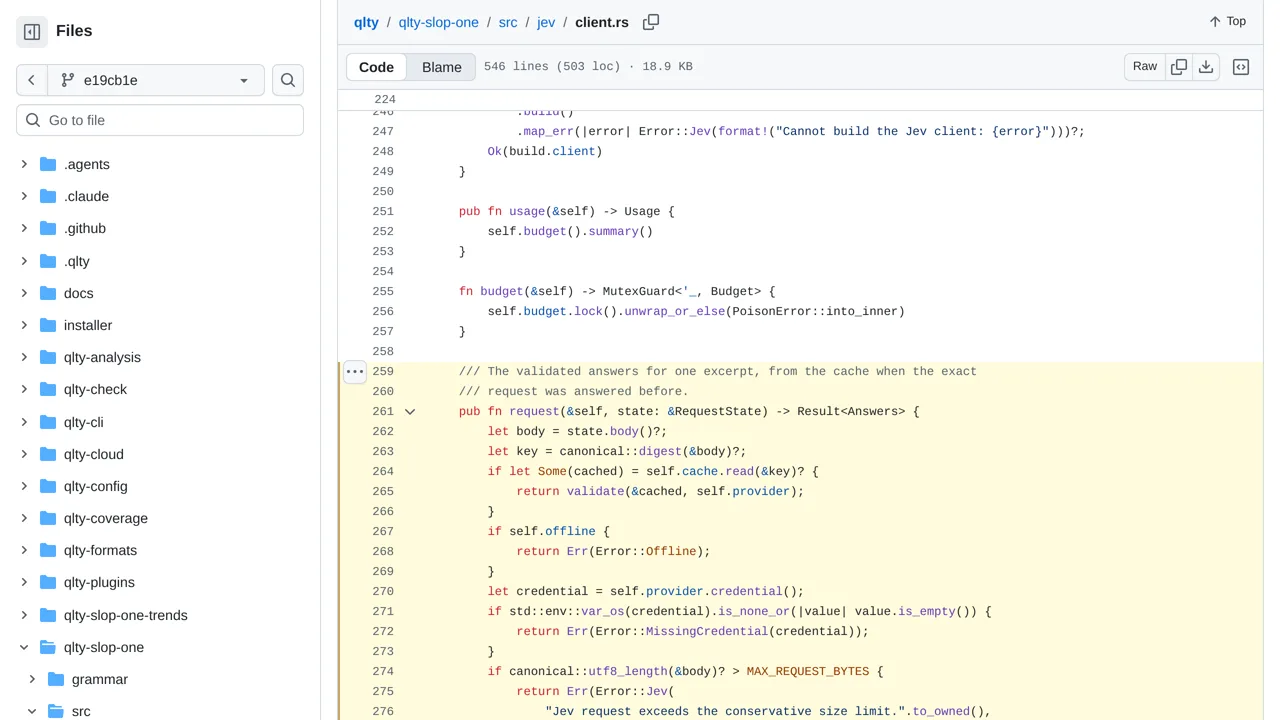Jump to Top of file
The width and height of the screenshot is (1280, 720).
(x=1227, y=21)
